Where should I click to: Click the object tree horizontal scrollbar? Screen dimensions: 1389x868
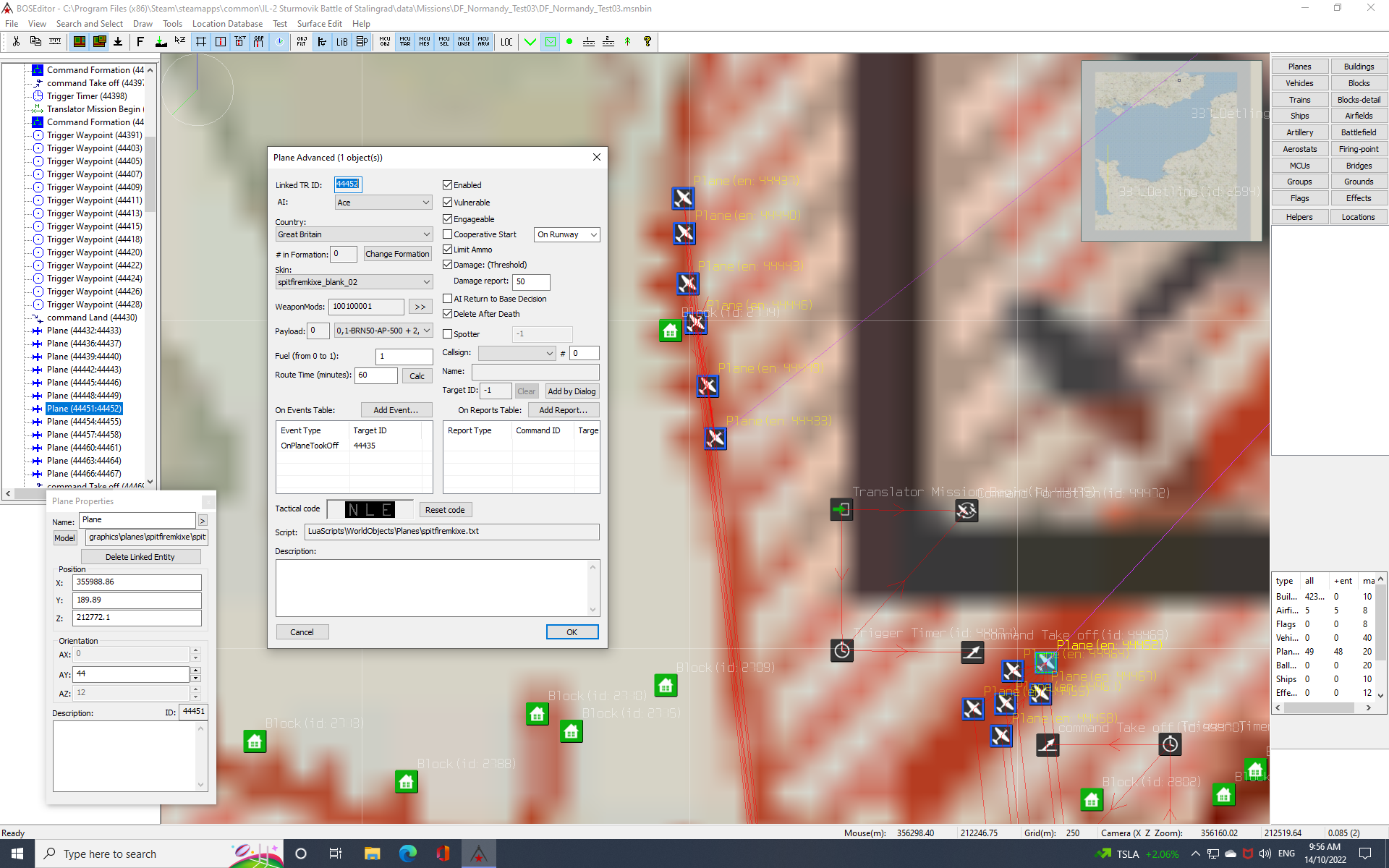coord(80,493)
